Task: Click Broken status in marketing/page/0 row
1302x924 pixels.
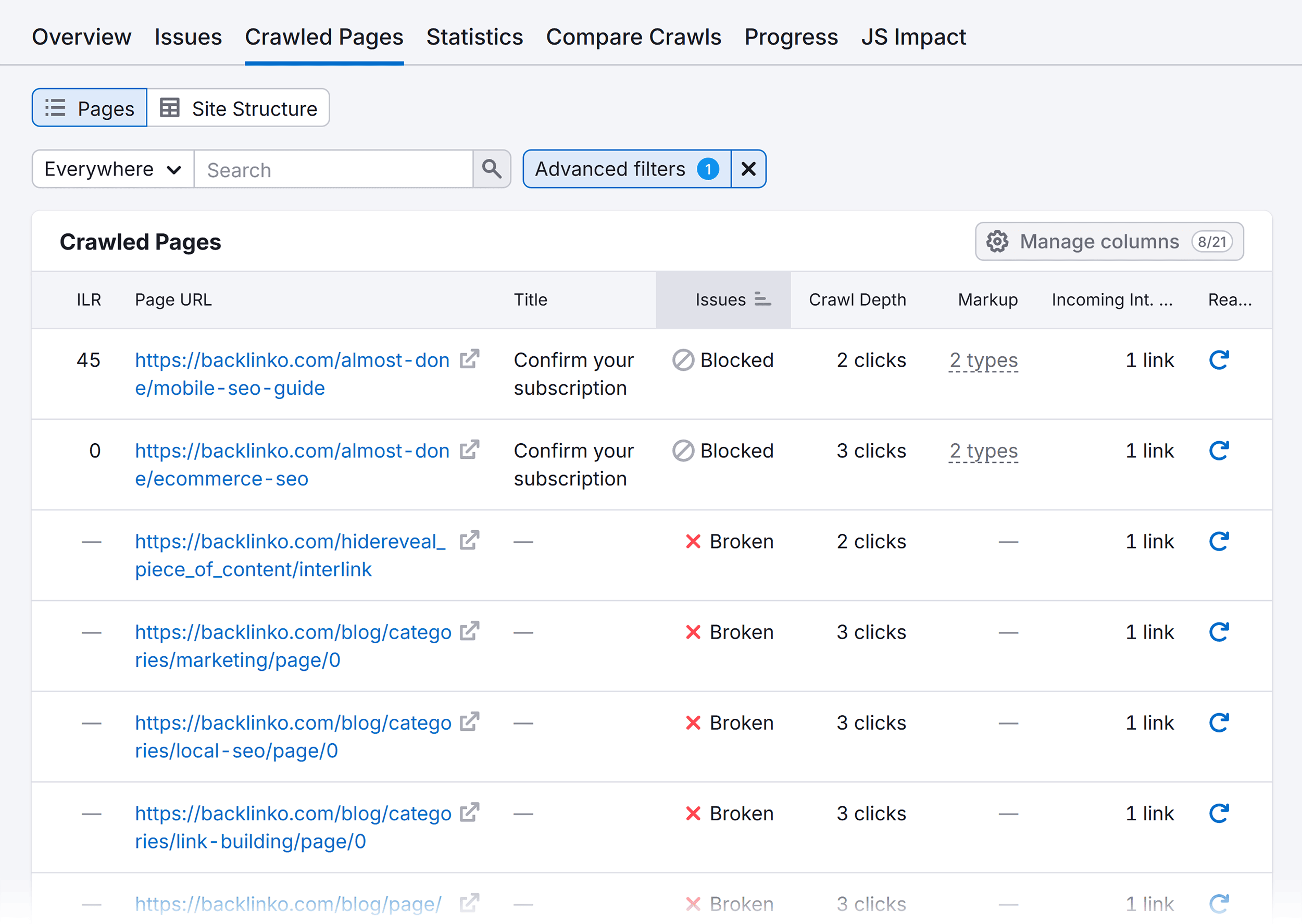Action: pyautogui.click(x=730, y=632)
